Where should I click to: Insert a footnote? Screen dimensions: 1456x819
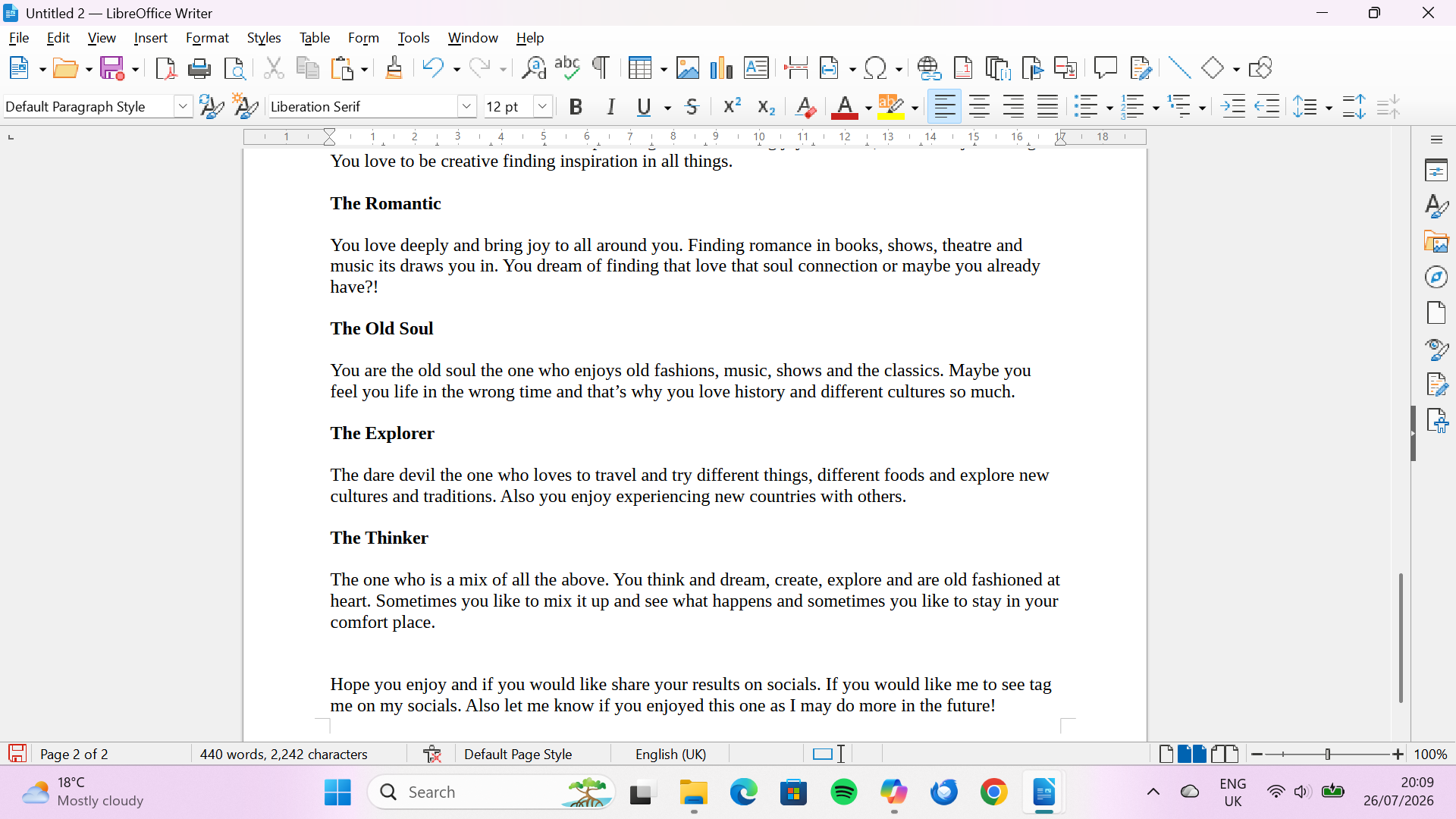(x=963, y=68)
